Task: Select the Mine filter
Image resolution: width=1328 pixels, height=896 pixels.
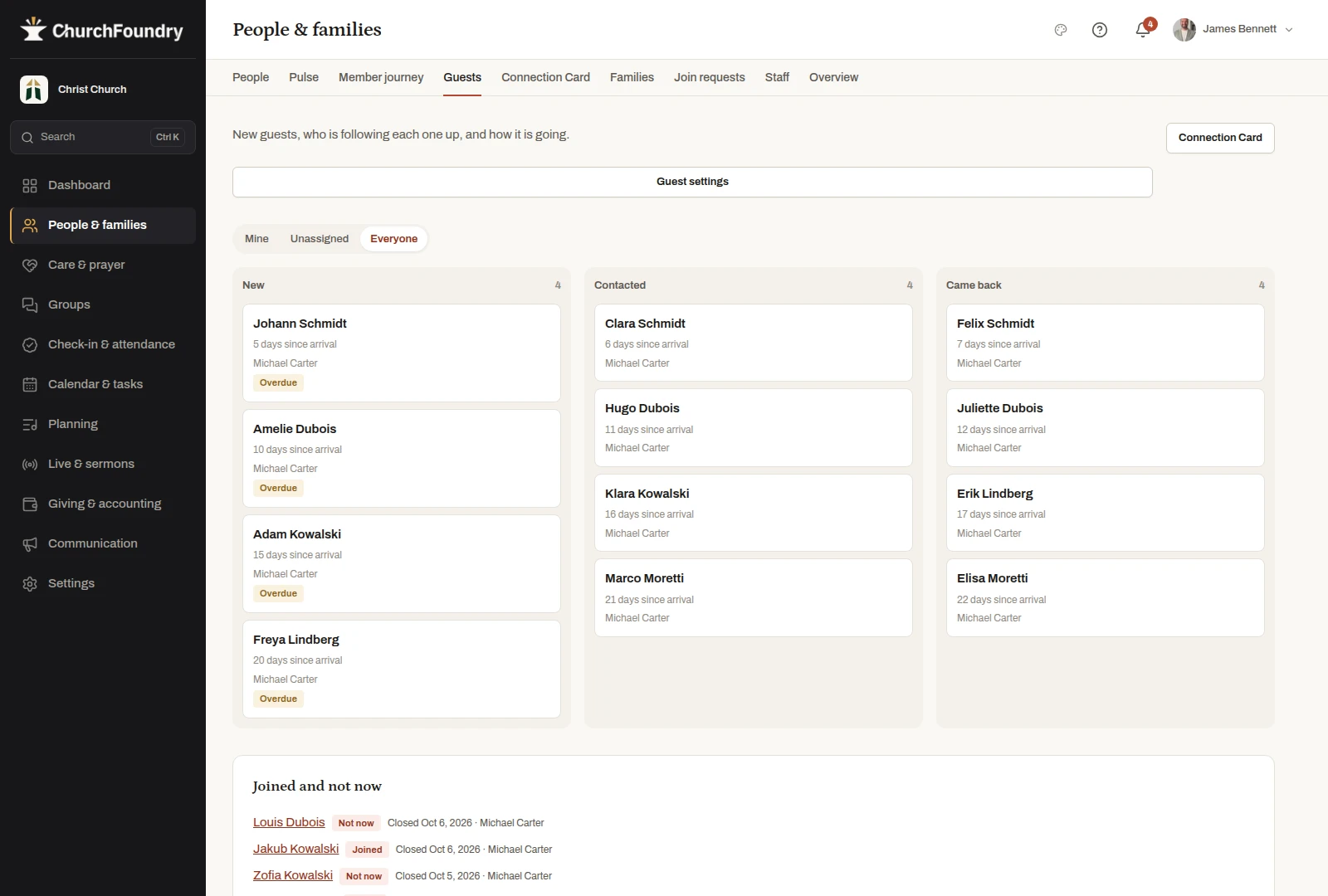Action: pos(256,239)
